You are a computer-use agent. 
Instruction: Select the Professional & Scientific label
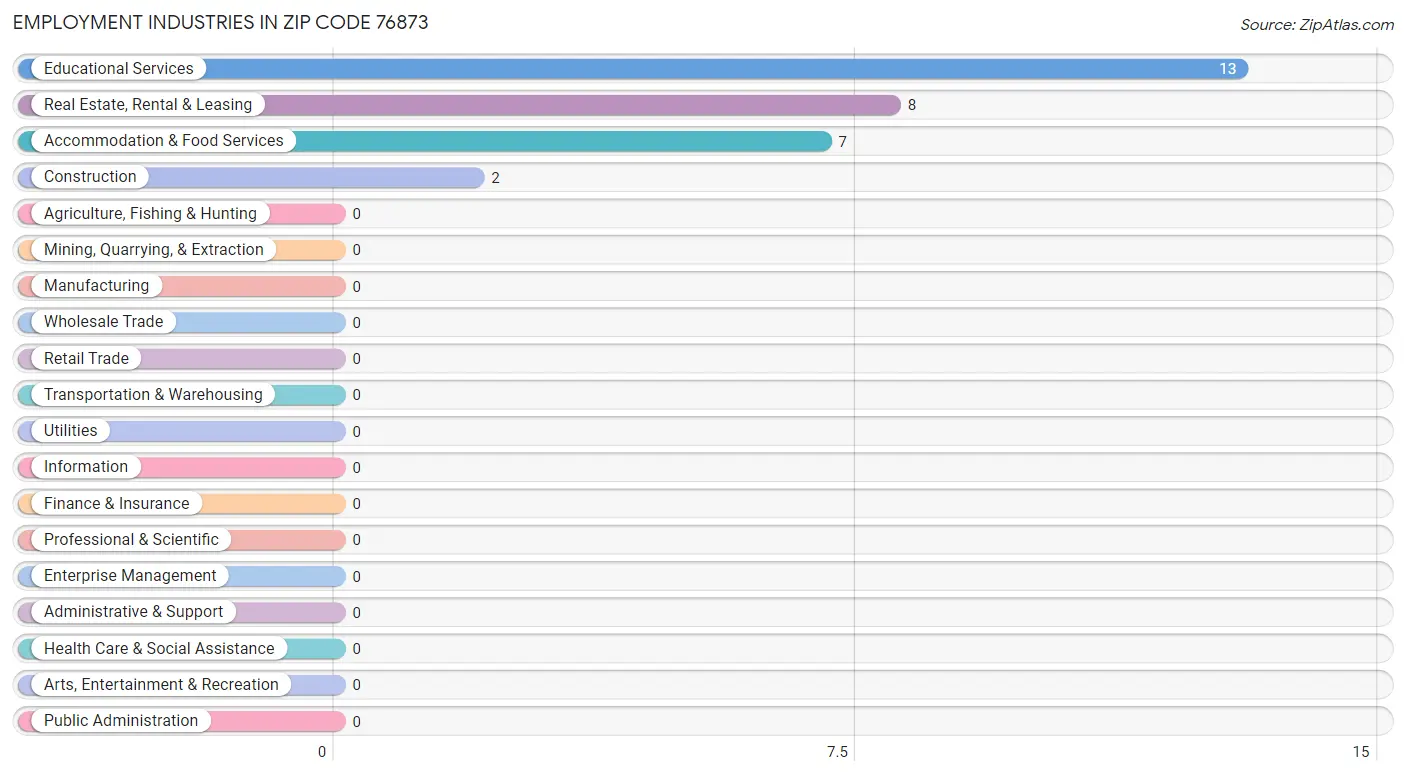click(131, 540)
